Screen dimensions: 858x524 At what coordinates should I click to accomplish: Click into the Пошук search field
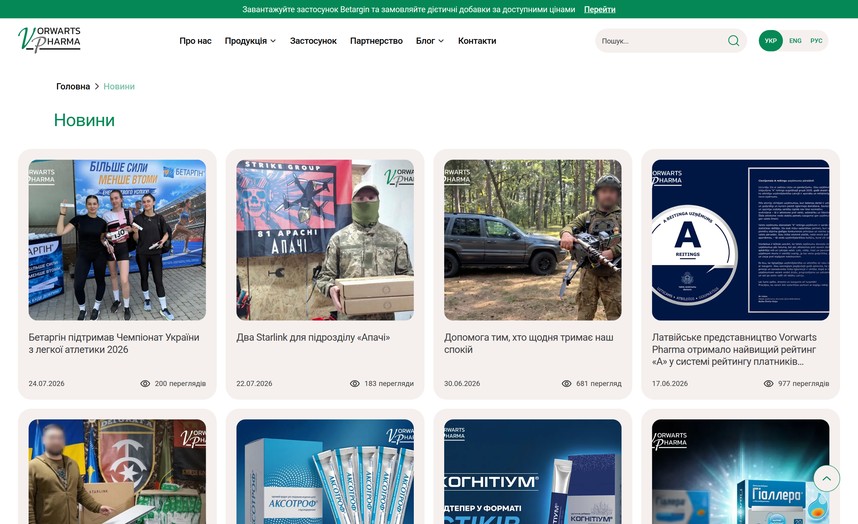662,40
